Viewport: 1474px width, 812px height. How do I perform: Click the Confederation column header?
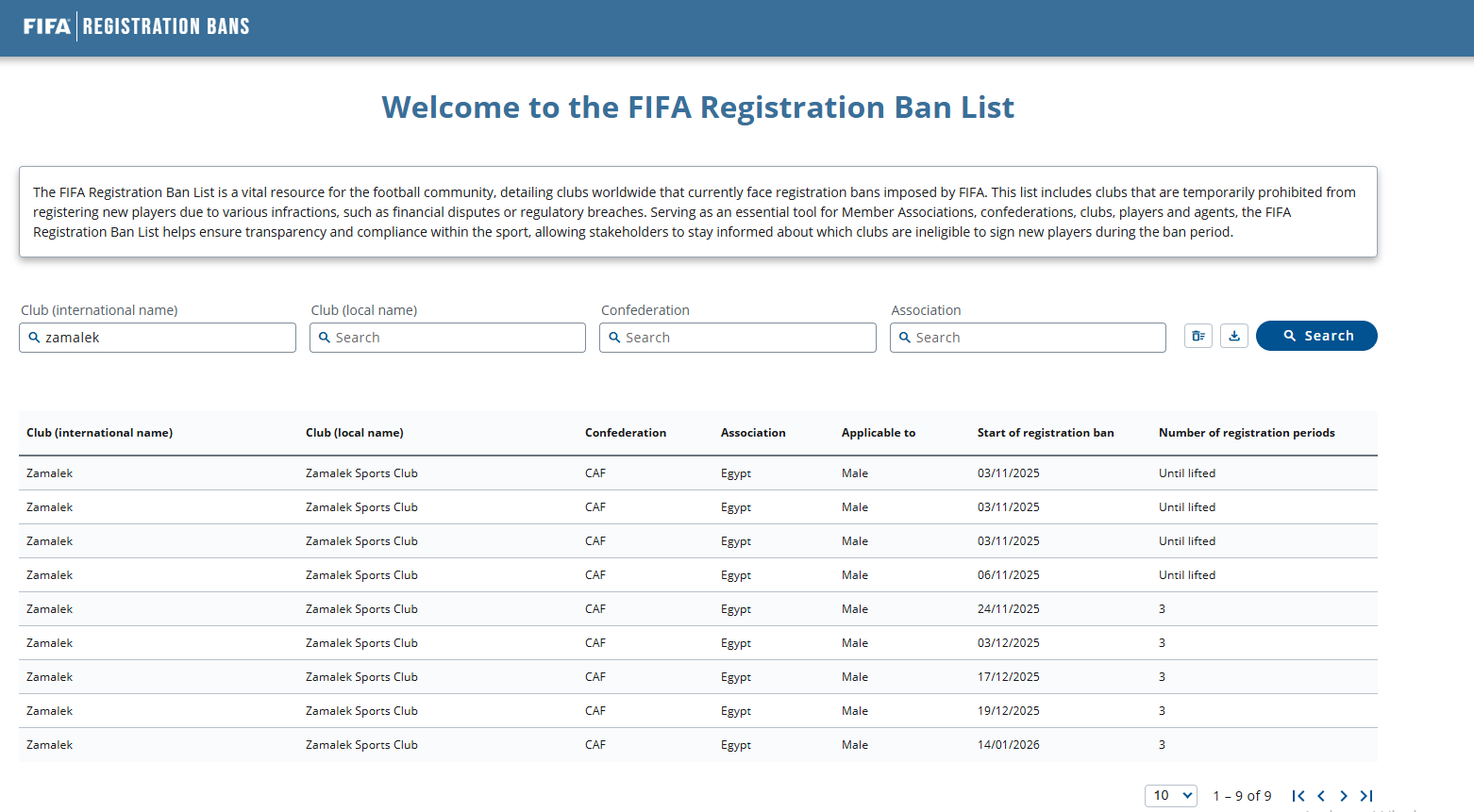pyautogui.click(x=625, y=433)
